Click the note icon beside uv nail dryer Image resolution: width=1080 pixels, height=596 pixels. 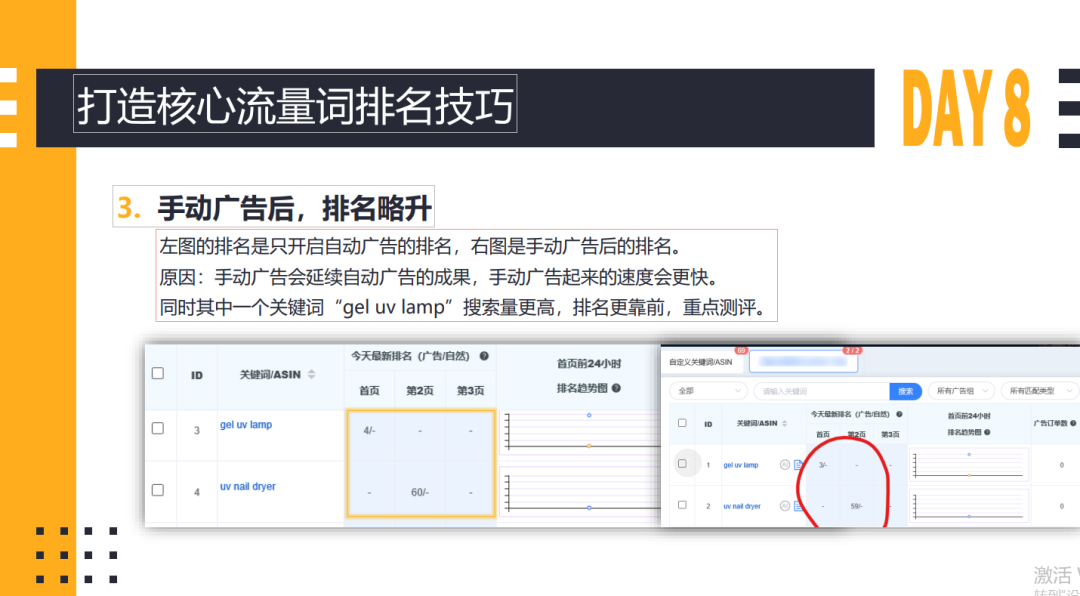[x=797, y=505]
